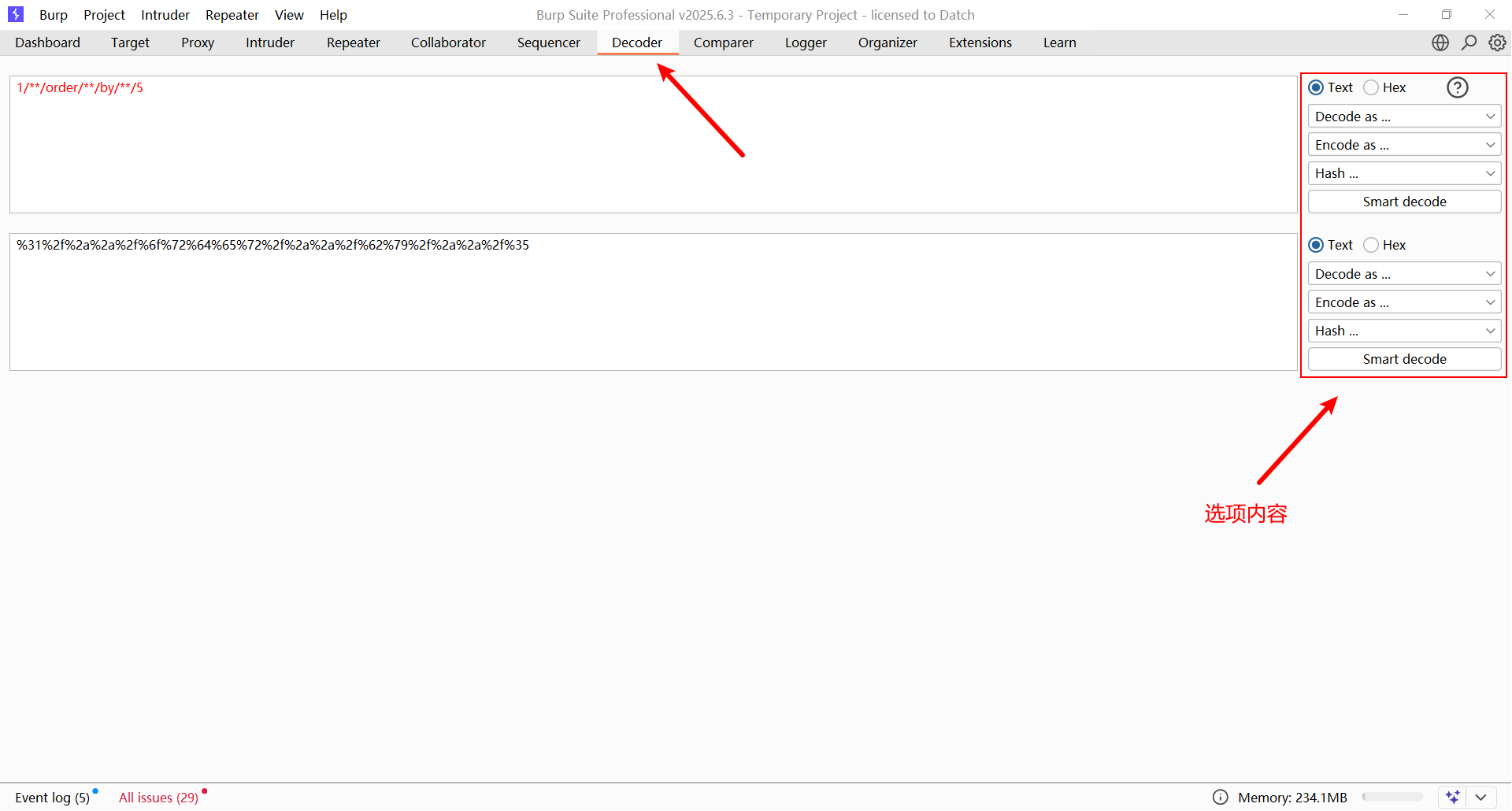Restore down the Burp Suite window

point(1447,14)
